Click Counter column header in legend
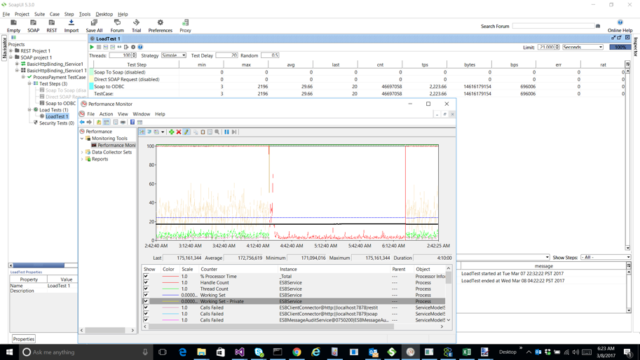640x360 pixels. click(238, 269)
